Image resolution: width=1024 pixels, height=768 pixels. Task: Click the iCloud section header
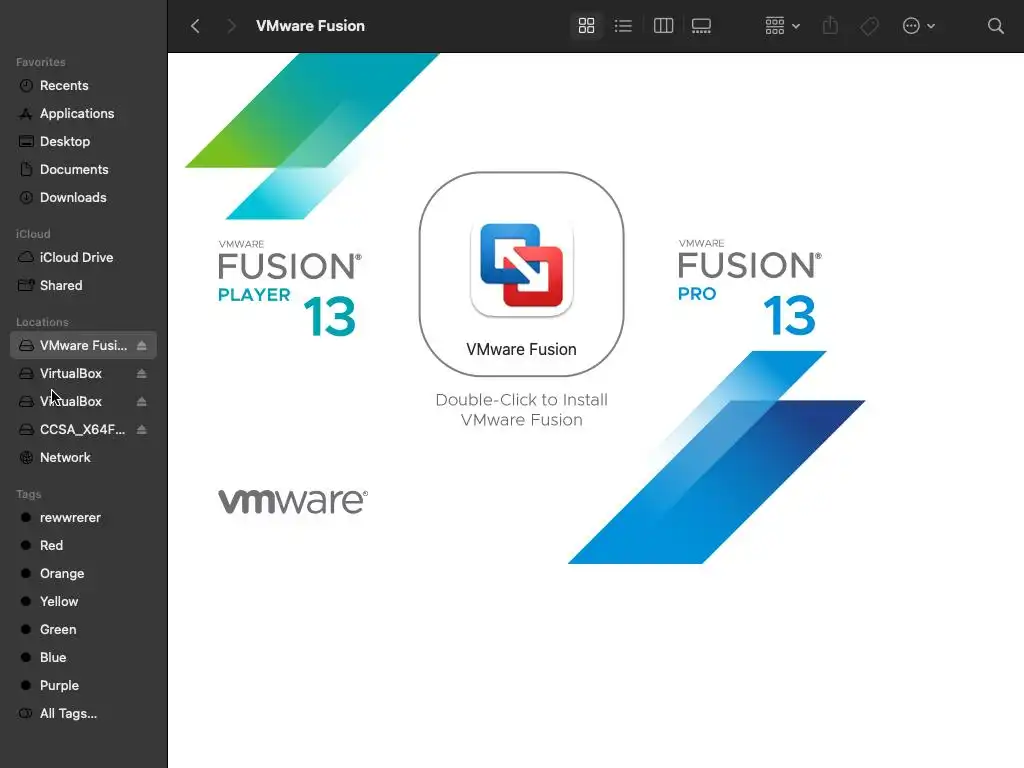33,234
